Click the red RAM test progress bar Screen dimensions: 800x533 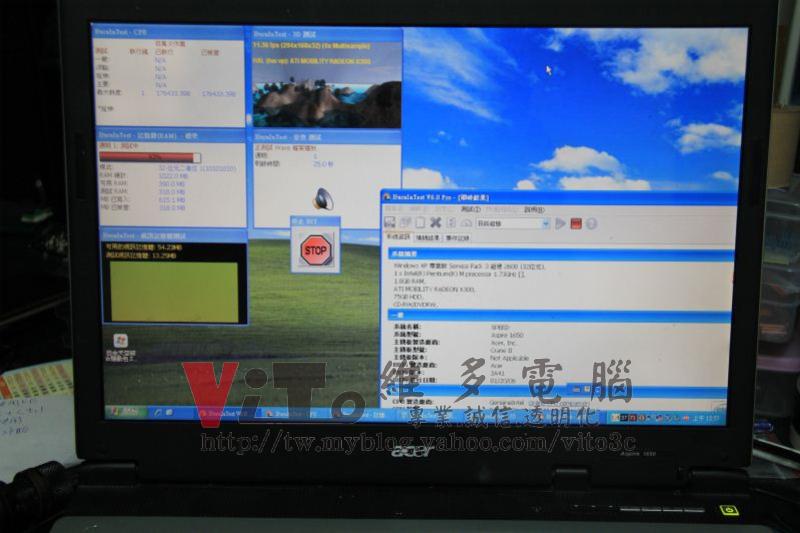point(149,157)
